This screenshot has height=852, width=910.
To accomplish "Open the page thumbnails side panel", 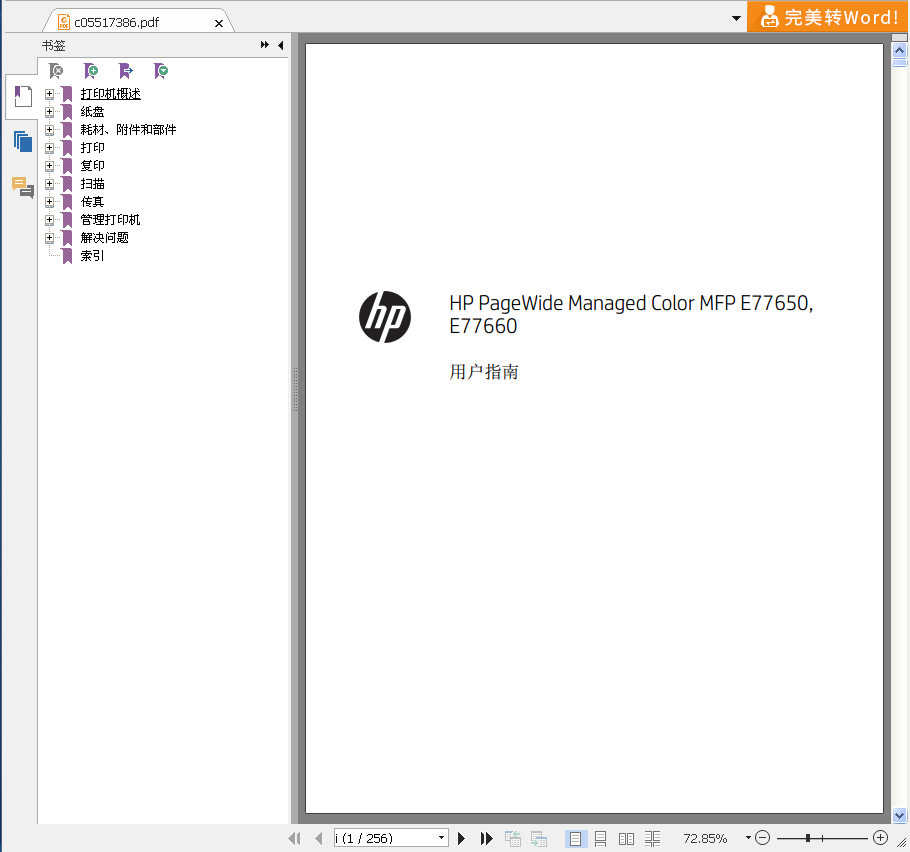I will click(23, 142).
